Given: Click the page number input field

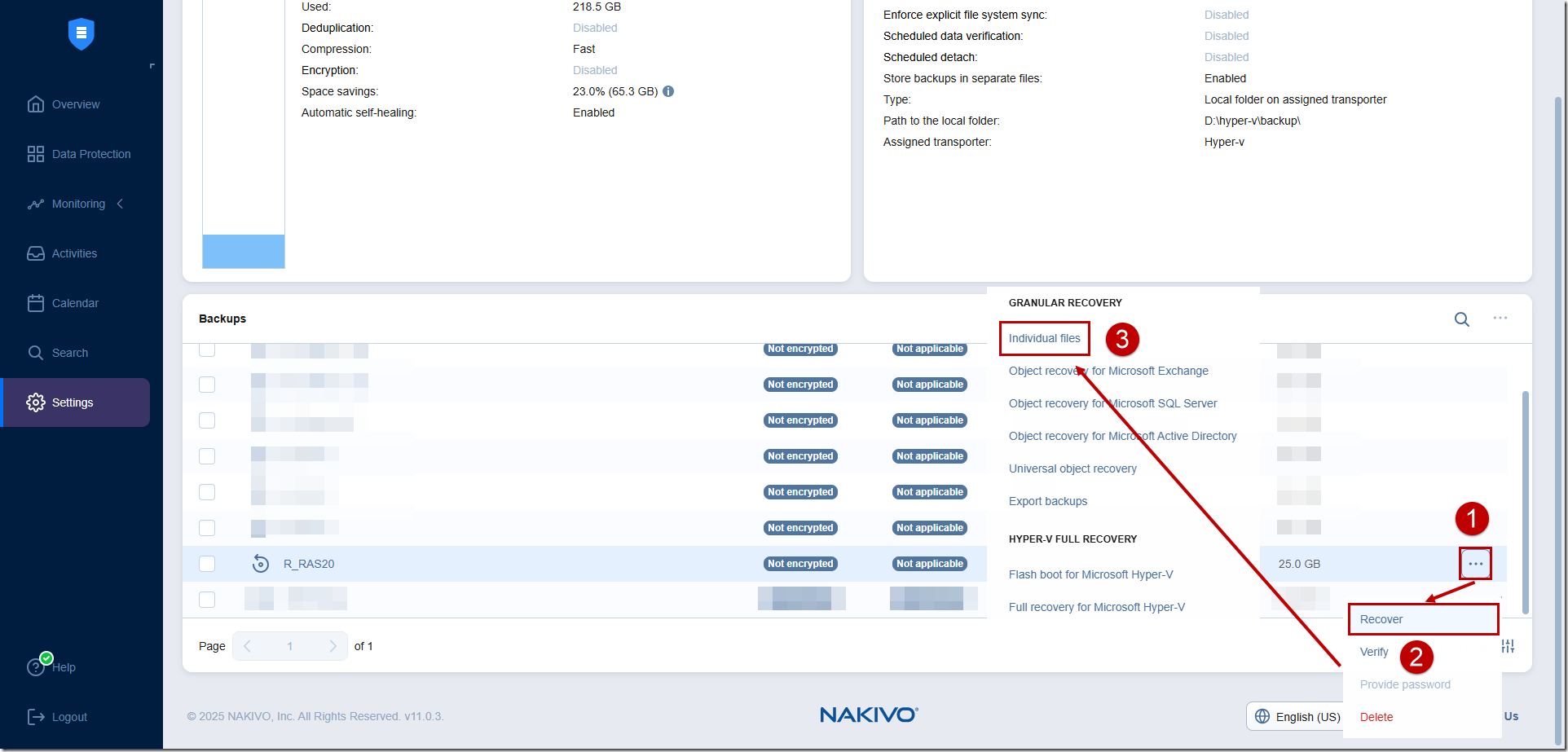Looking at the screenshot, I should pyautogui.click(x=290, y=646).
